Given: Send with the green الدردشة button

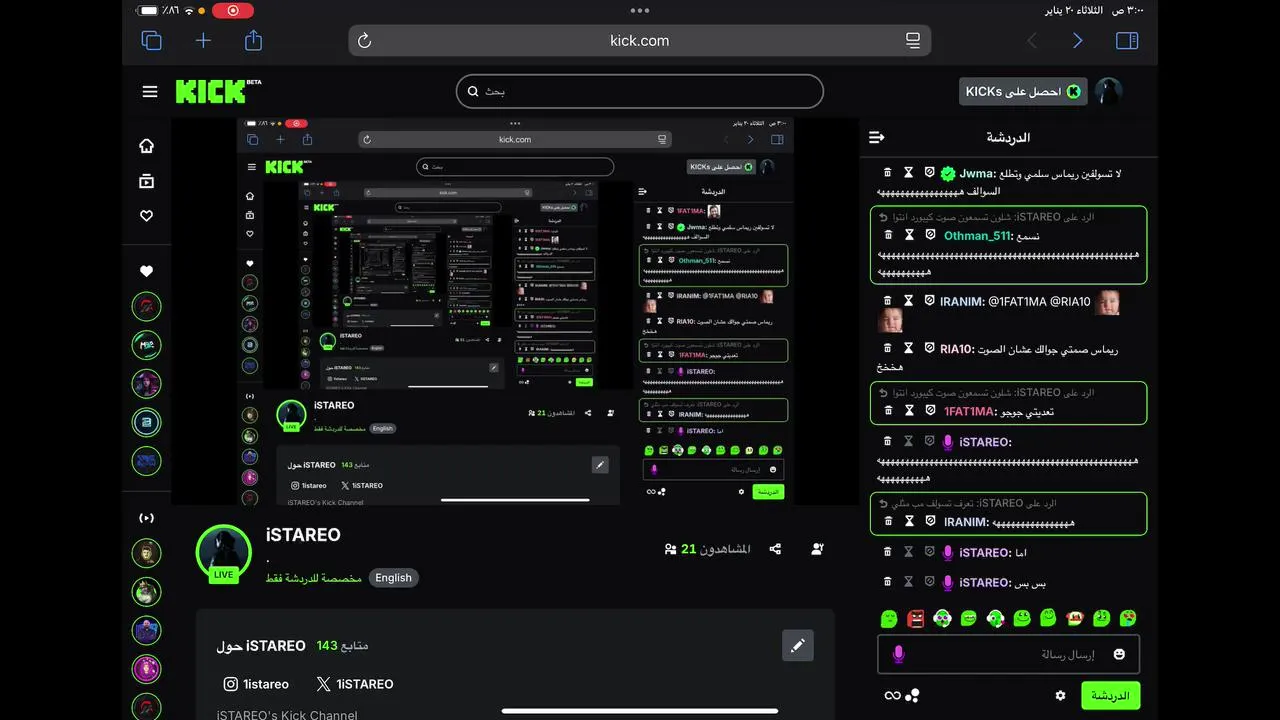Looking at the screenshot, I should tap(1110, 695).
